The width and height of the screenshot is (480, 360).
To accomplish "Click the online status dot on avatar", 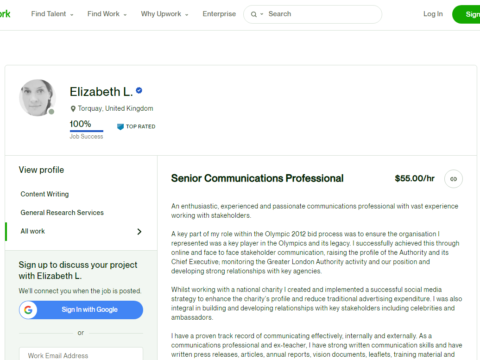I will tap(51, 112).
